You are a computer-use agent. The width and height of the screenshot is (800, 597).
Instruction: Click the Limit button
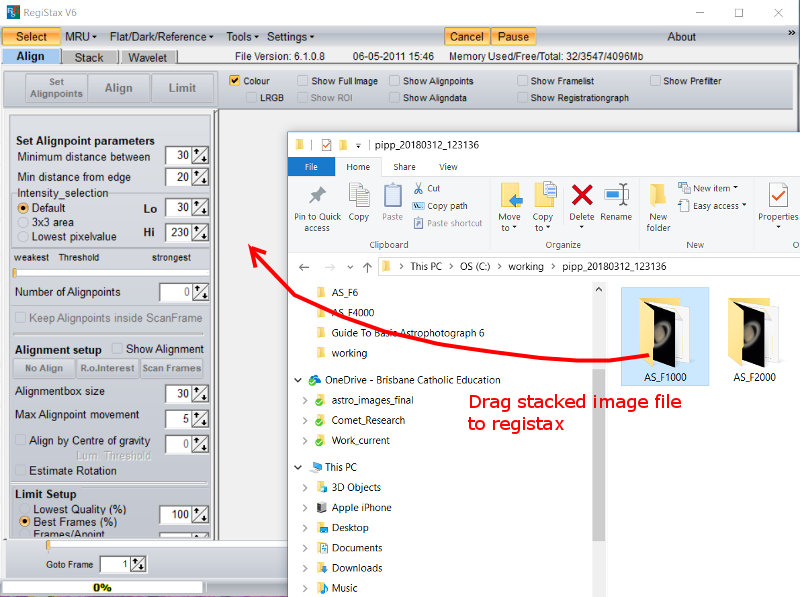coord(182,88)
